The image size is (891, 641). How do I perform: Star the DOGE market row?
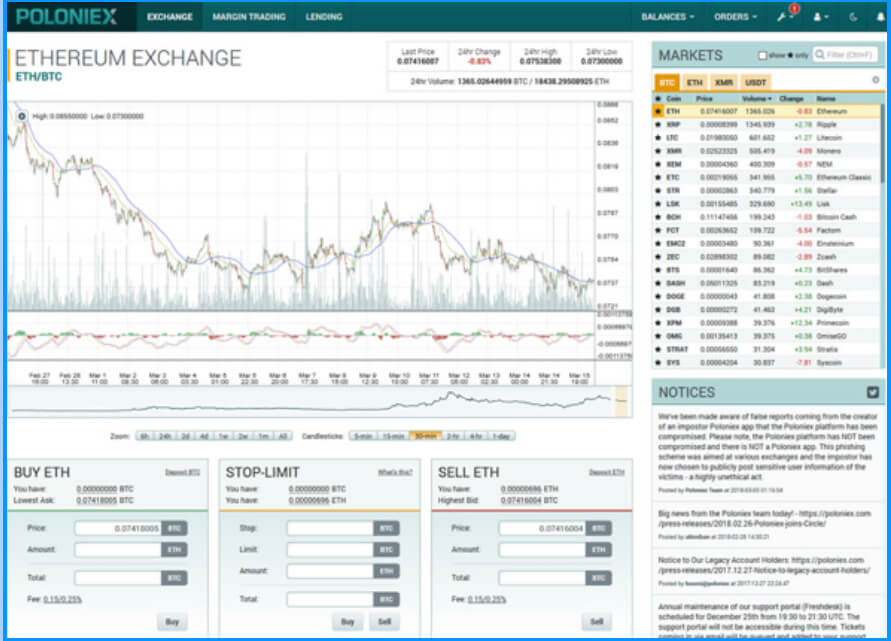click(x=658, y=296)
